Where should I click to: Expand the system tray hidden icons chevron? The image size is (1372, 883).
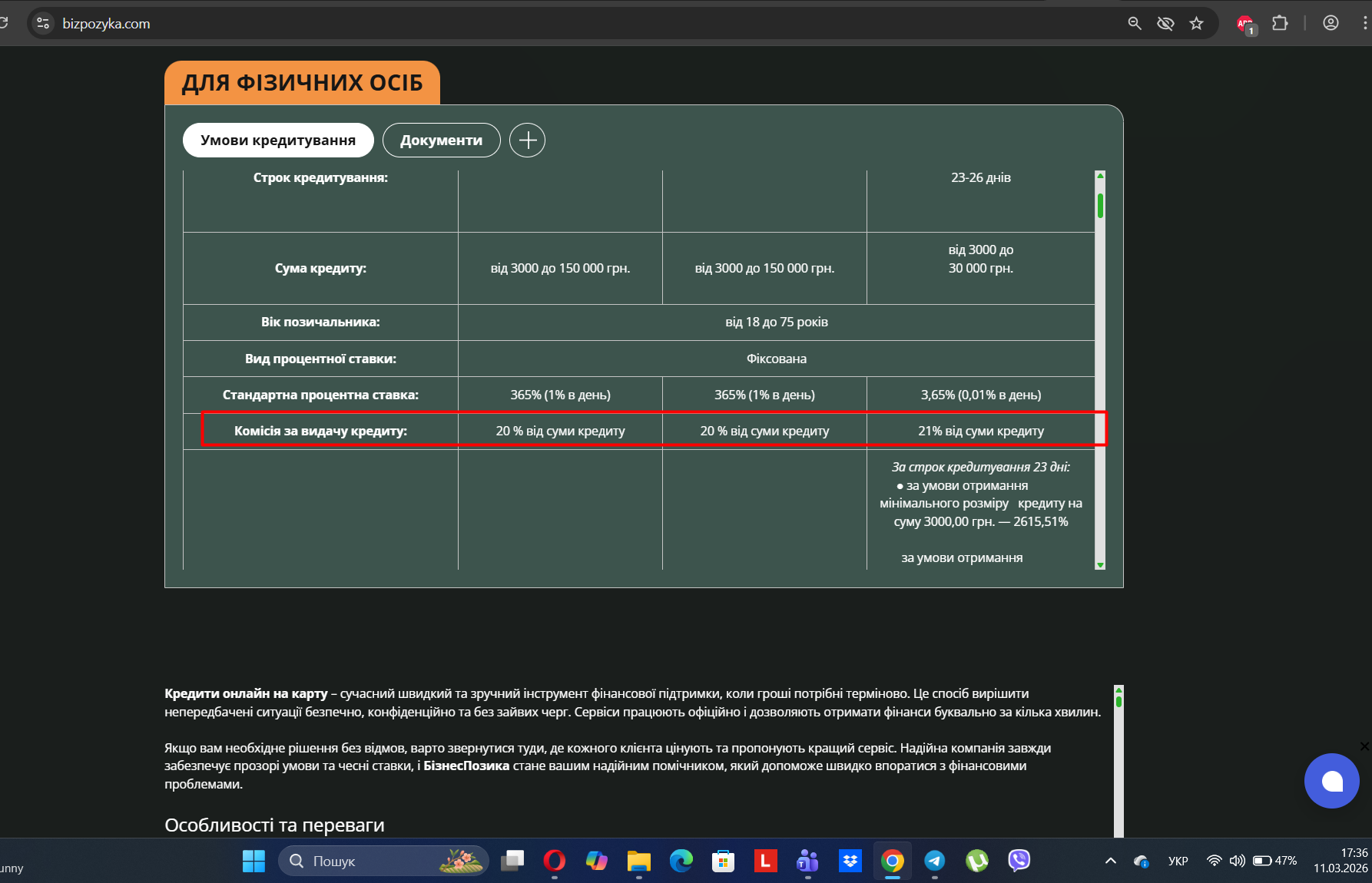coord(1110,861)
